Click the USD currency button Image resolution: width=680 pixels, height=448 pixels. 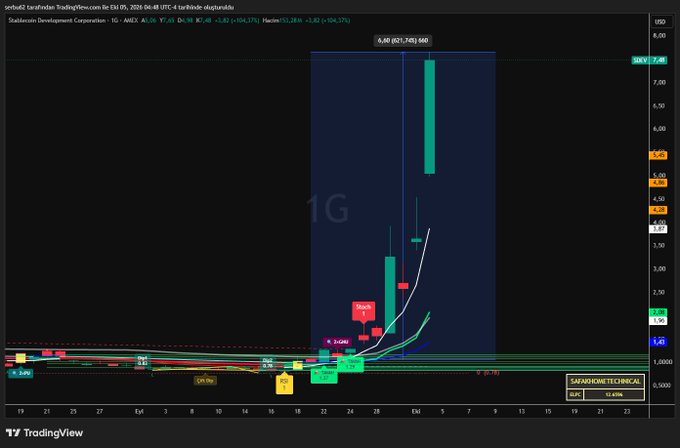coord(660,22)
